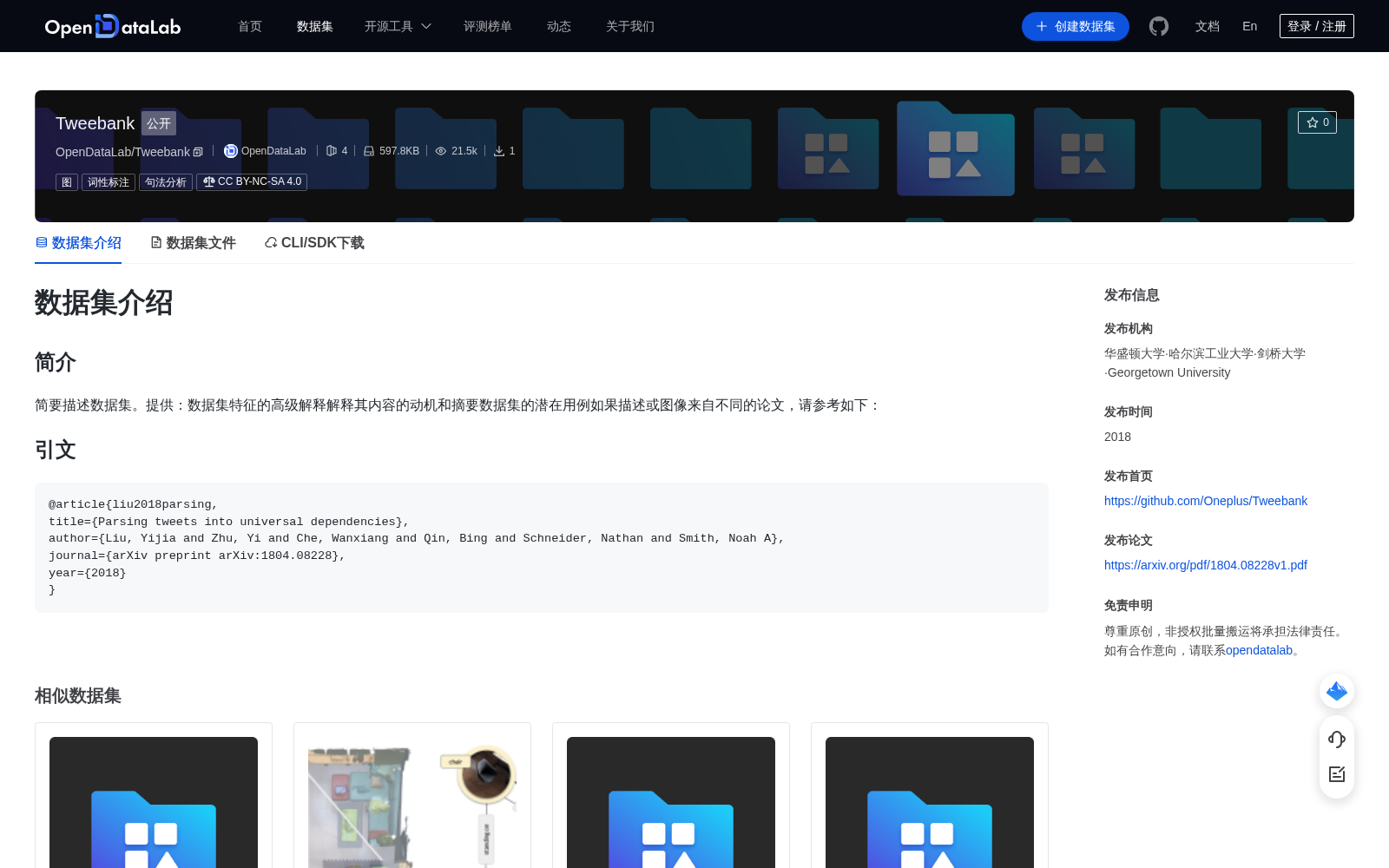The image size is (1389, 868).
Task: Click the 创建数据集 button
Action: point(1076,26)
